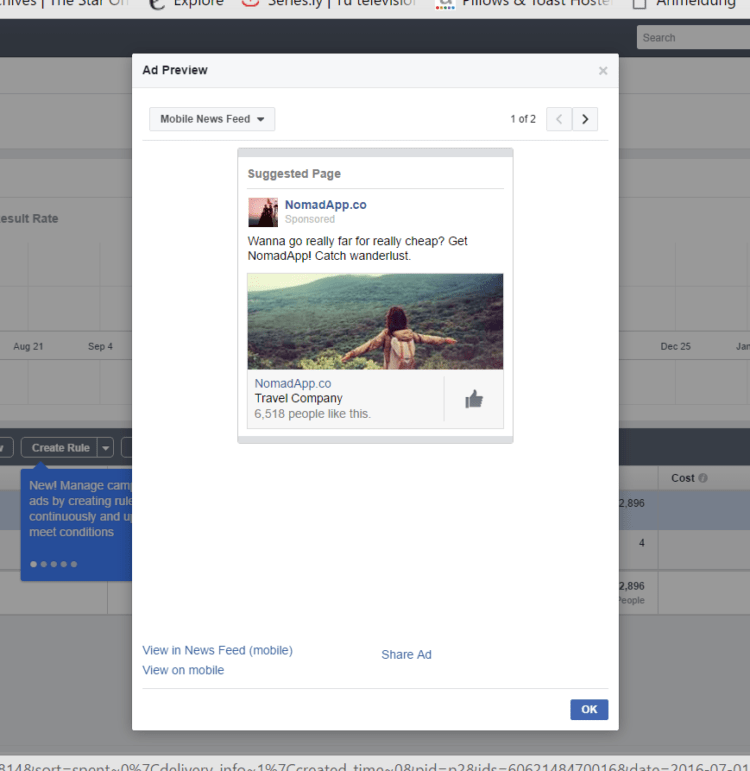The image size is (750, 771).
Task: Click the 1 of 2 preview counter
Action: (x=523, y=119)
